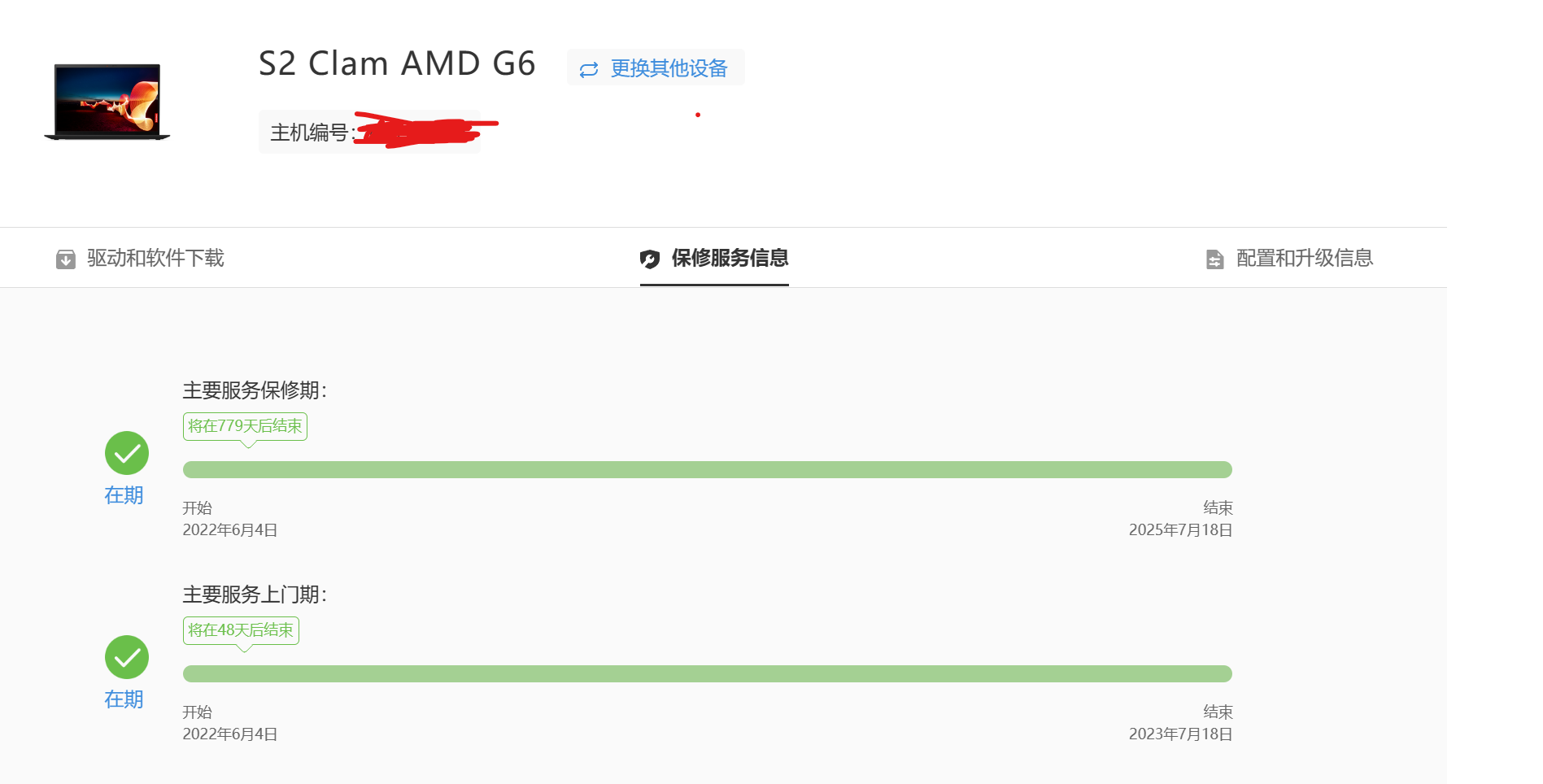
Task: Click the 更换其他设备 button
Action: point(656,68)
